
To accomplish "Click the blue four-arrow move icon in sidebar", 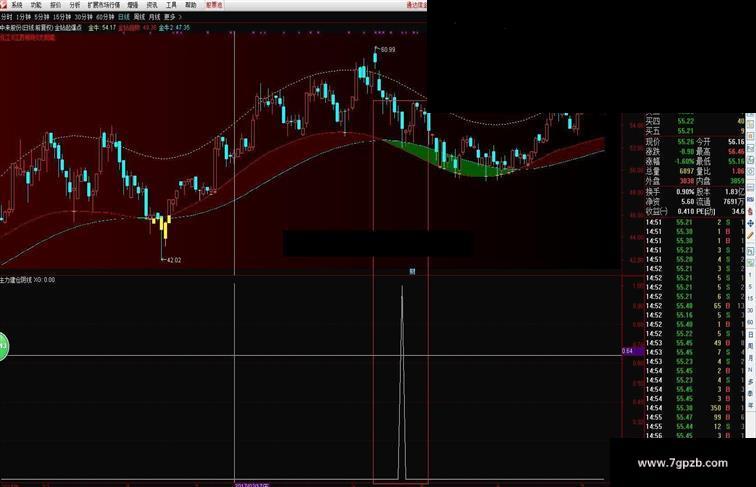I will tap(751, 224).
